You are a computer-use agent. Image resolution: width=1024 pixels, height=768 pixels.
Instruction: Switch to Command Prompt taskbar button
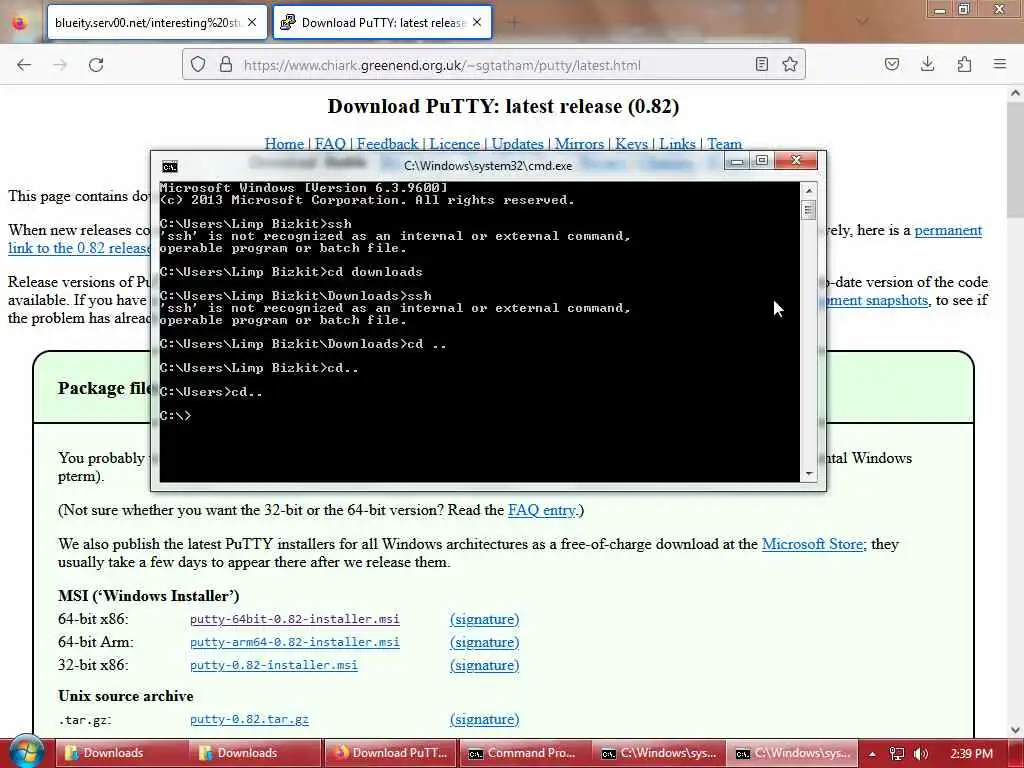(525, 753)
